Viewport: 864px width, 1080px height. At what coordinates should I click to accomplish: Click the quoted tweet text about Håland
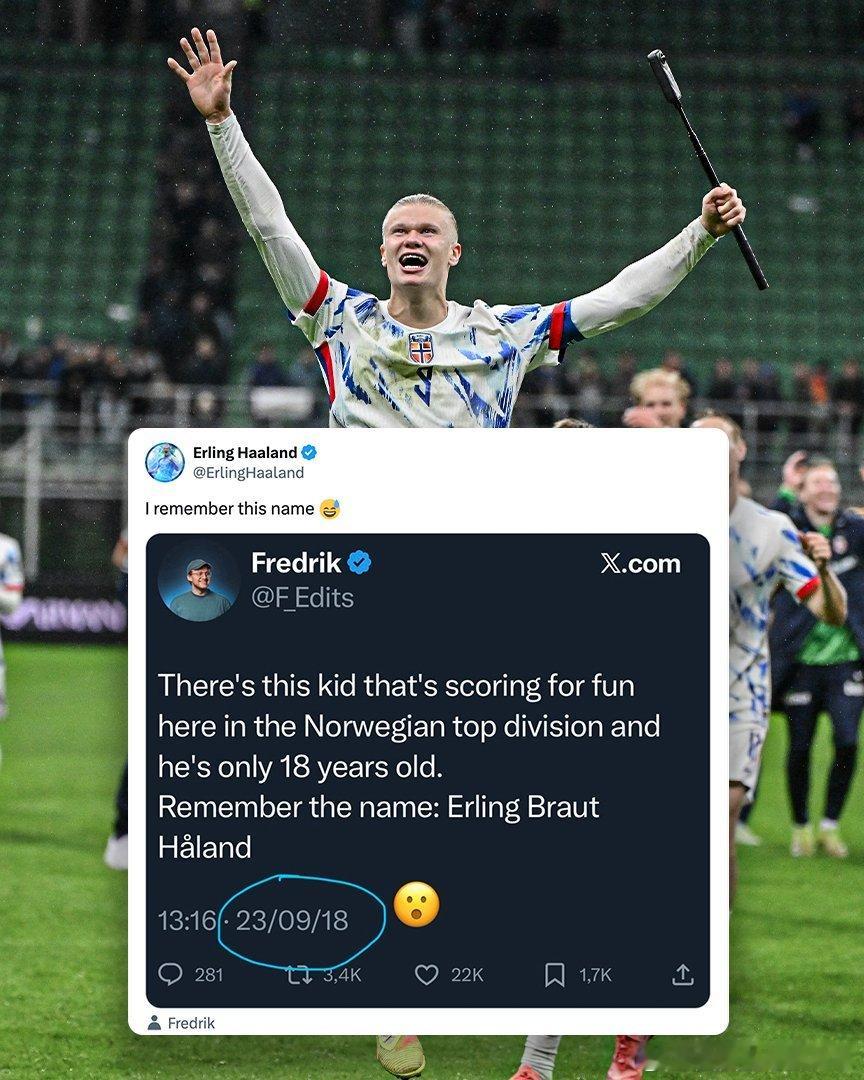pos(409,766)
